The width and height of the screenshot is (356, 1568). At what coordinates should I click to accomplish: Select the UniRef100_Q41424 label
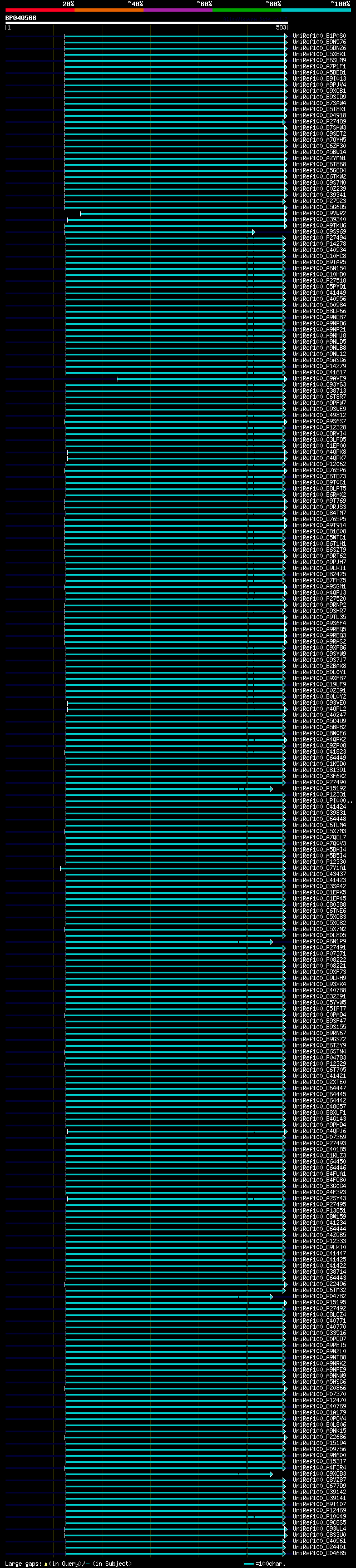click(319, 807)
